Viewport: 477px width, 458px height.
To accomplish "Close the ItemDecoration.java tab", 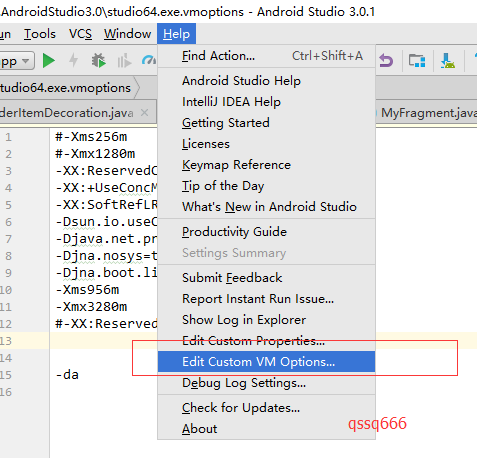I will tap(144, 113).
